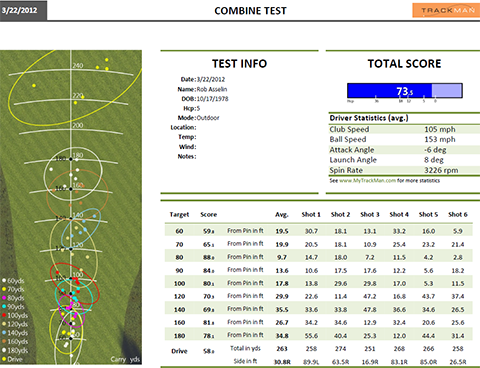Screen dimensions: 480x368
Task: Select the 100yds red legend dot
Action: (4, 315)
